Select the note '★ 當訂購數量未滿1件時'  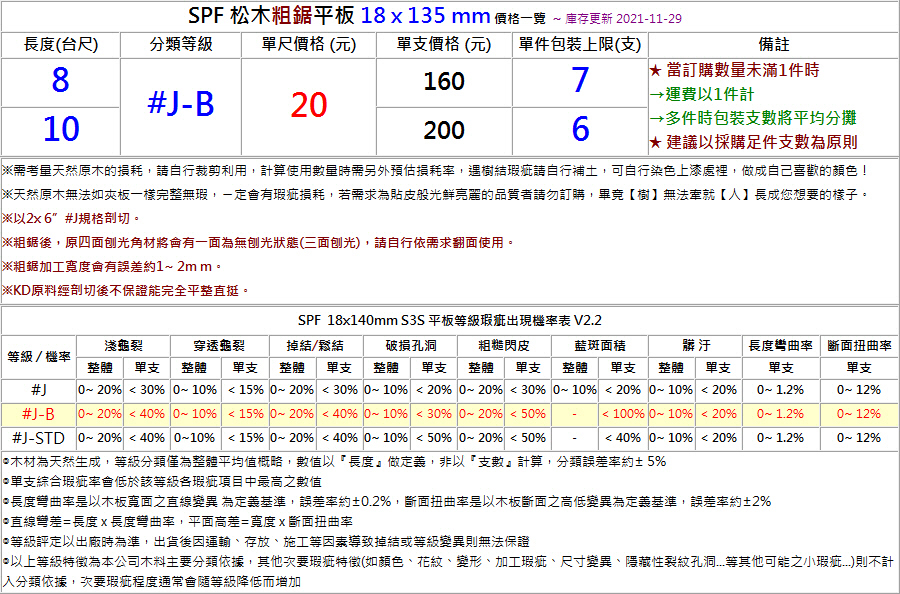point(735,70)
